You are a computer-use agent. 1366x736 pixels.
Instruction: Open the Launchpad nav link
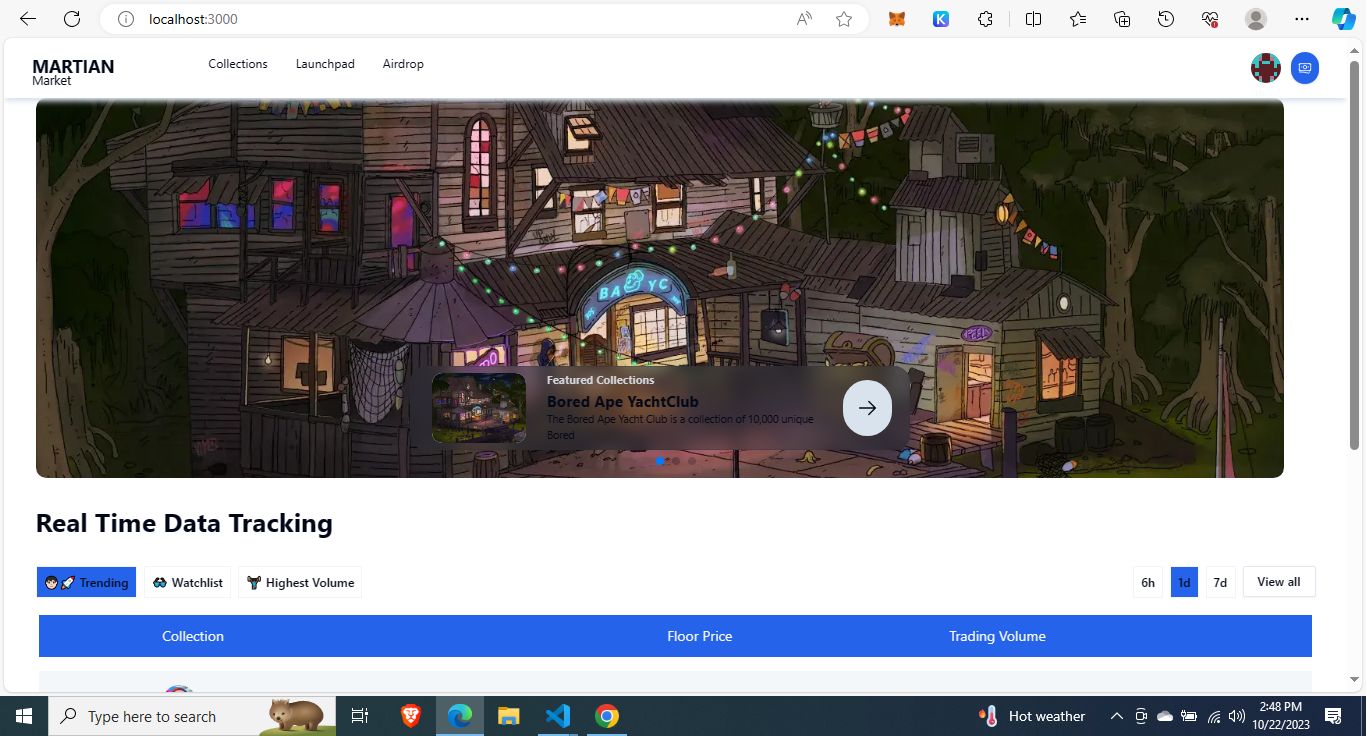point(325,64)
